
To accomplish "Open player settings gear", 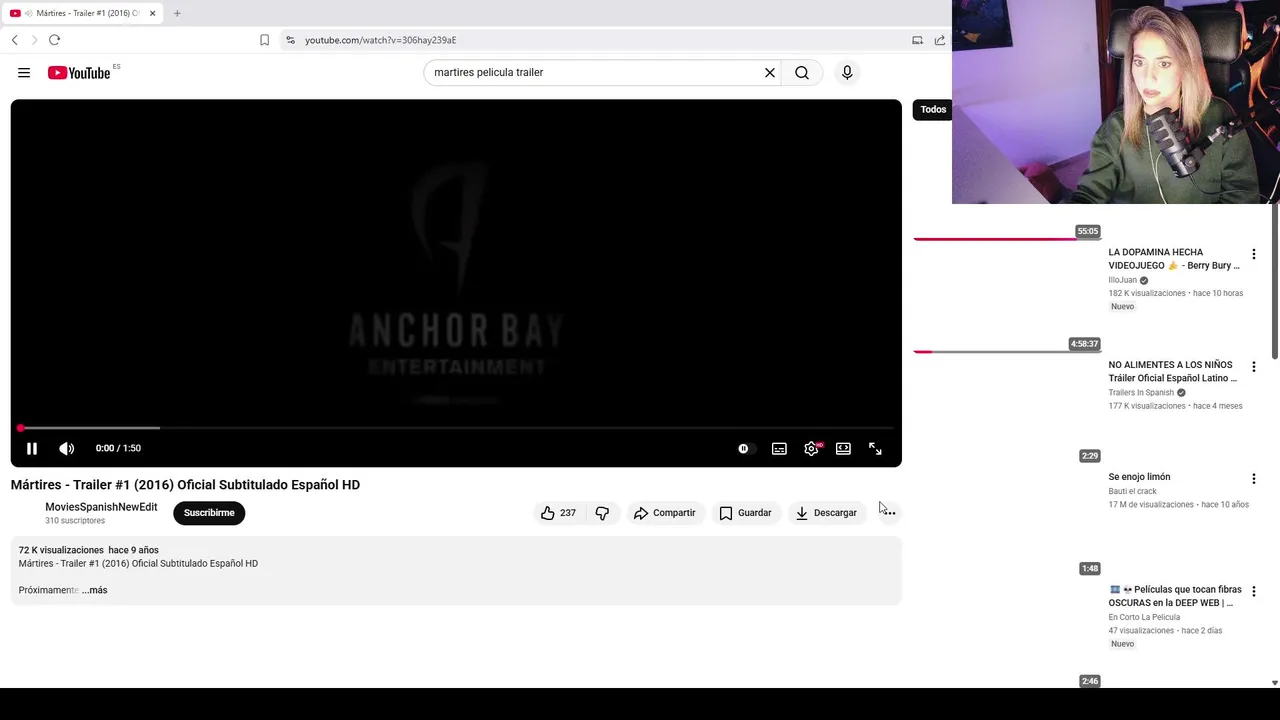I will click(x=811, y=449).
